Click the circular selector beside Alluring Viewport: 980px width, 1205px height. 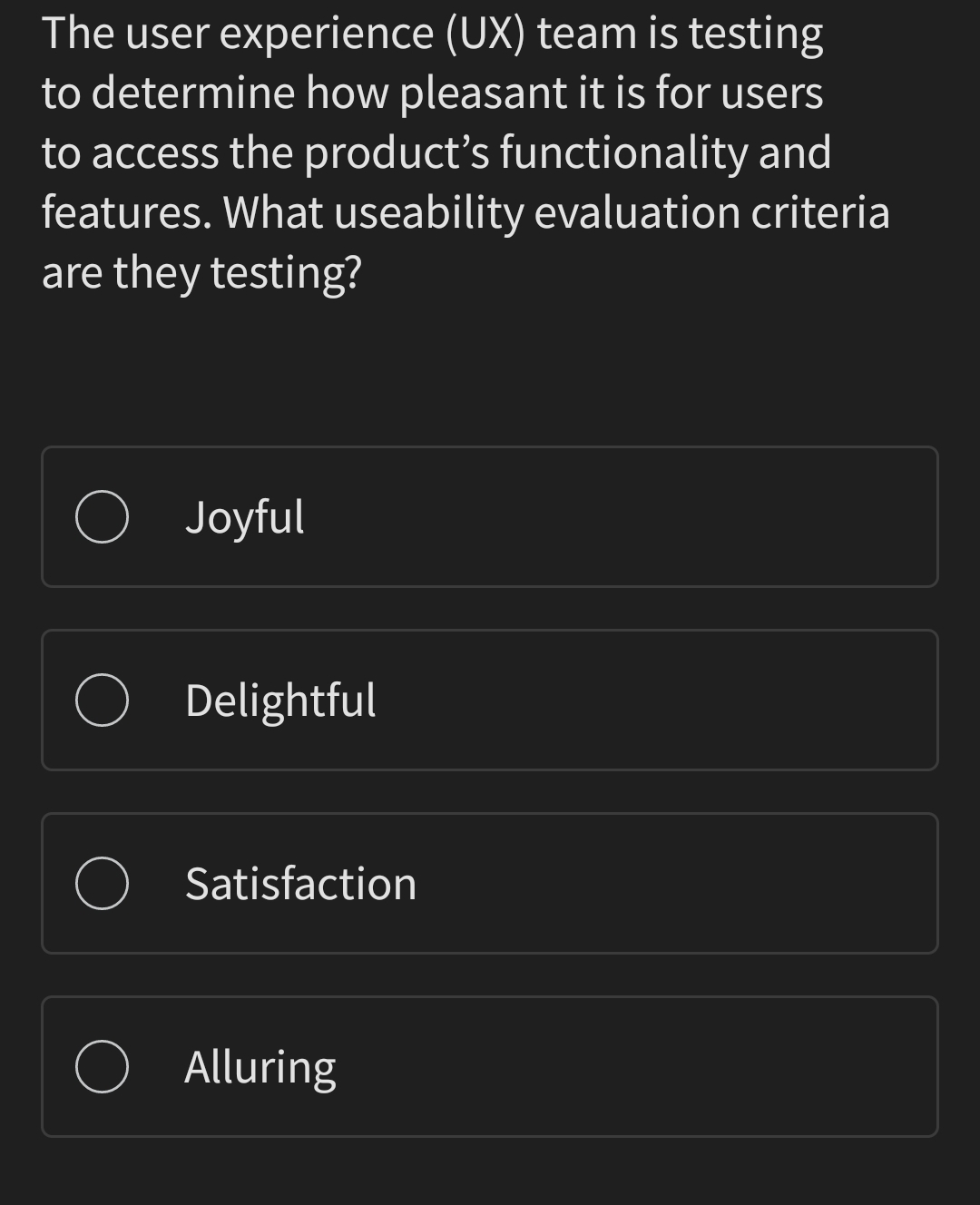tap(103, 1066)
